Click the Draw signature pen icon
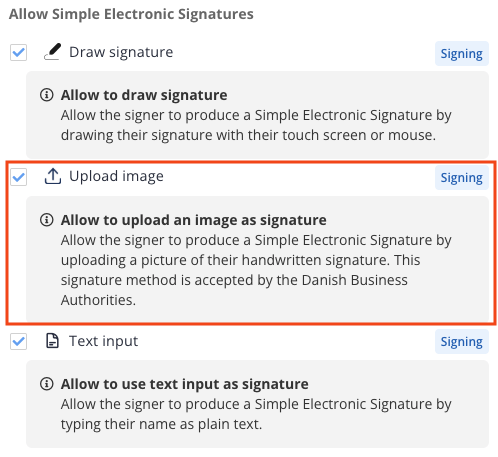 point(53,52)
